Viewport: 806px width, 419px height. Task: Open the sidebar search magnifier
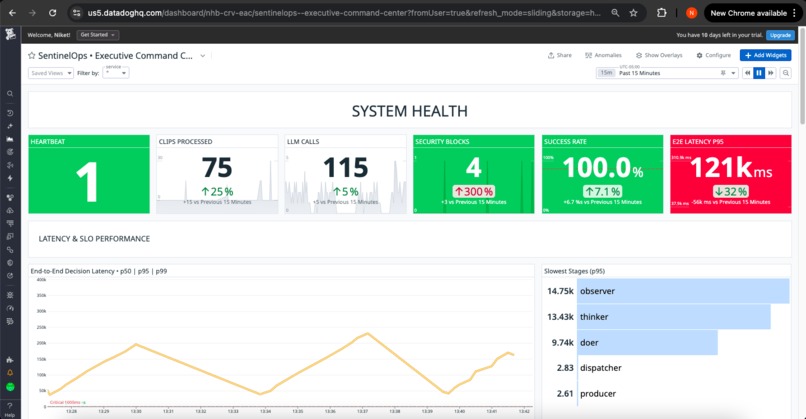[10, 94]
